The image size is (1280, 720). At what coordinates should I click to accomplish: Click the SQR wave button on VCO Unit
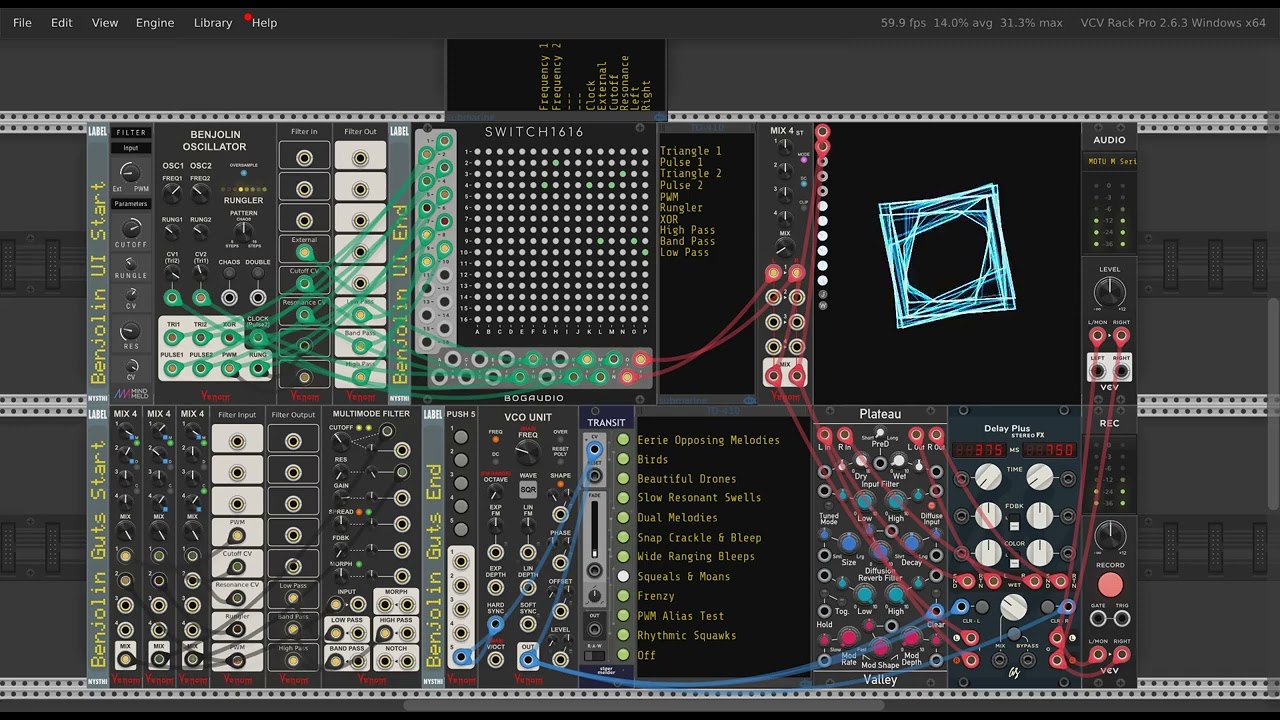[528, 490]
